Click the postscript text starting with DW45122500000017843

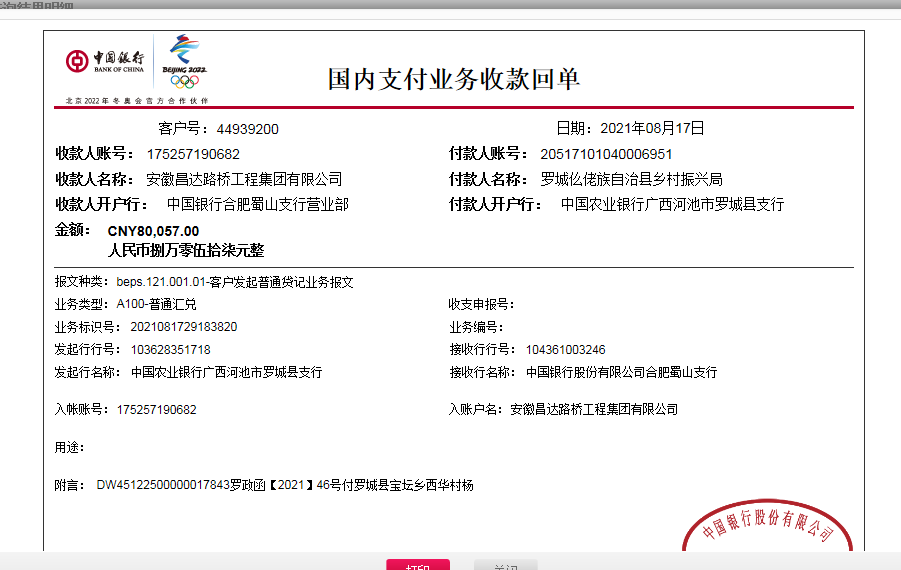[x=284, y=485]
